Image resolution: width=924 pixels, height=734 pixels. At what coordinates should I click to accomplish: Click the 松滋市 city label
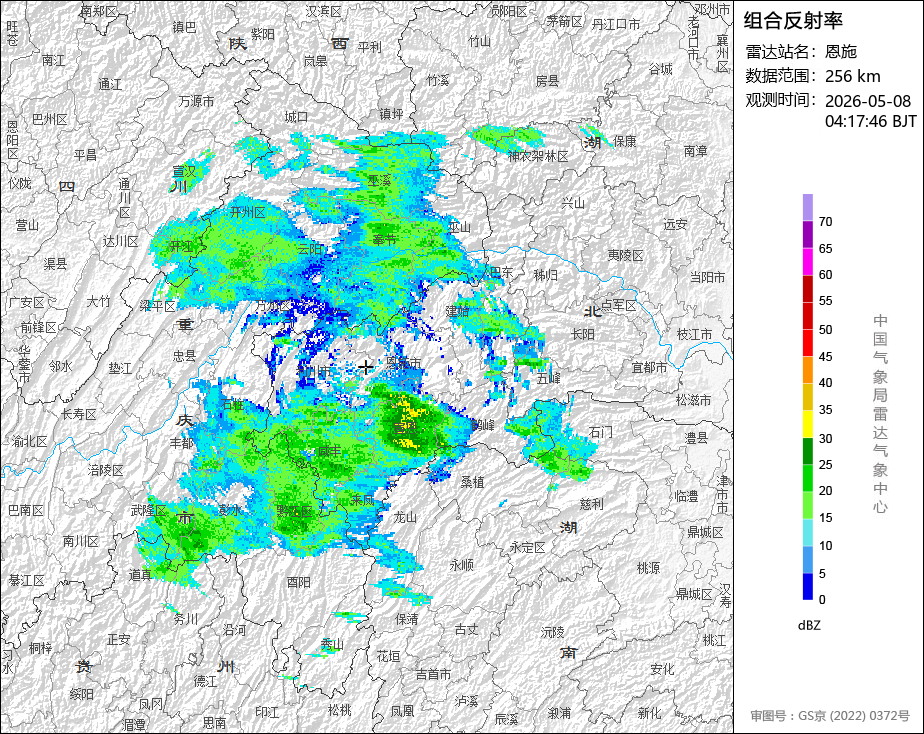tap(694, 400)
